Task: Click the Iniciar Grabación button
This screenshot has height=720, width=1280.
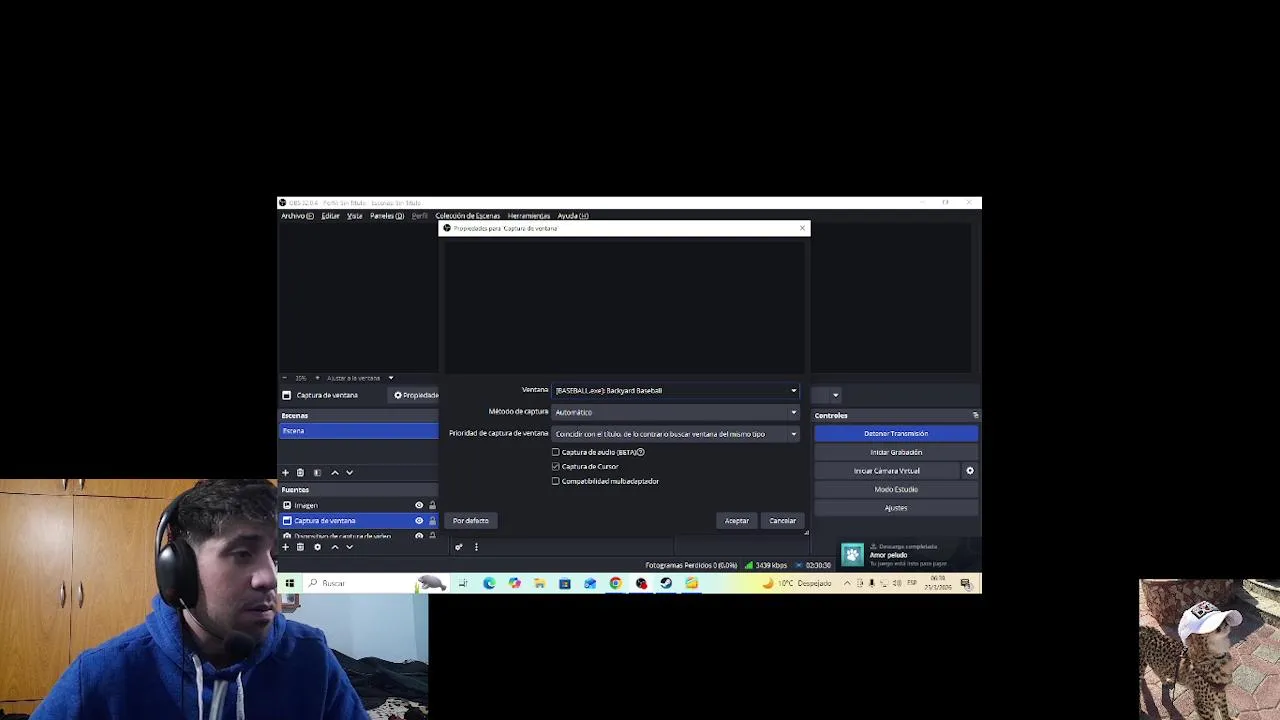Action: click(896, 452)
